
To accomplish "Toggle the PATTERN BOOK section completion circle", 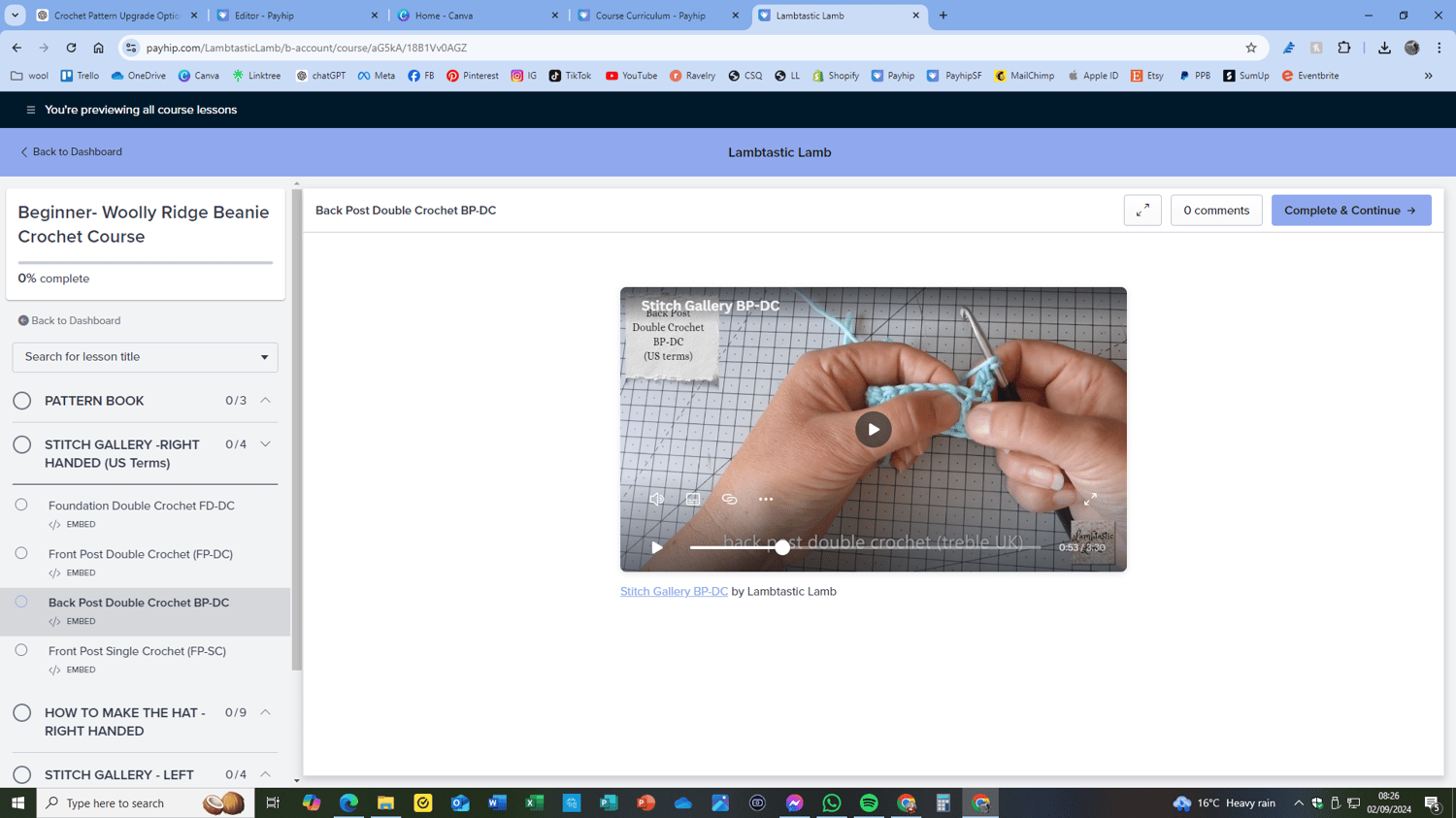I will pos(22,401).
